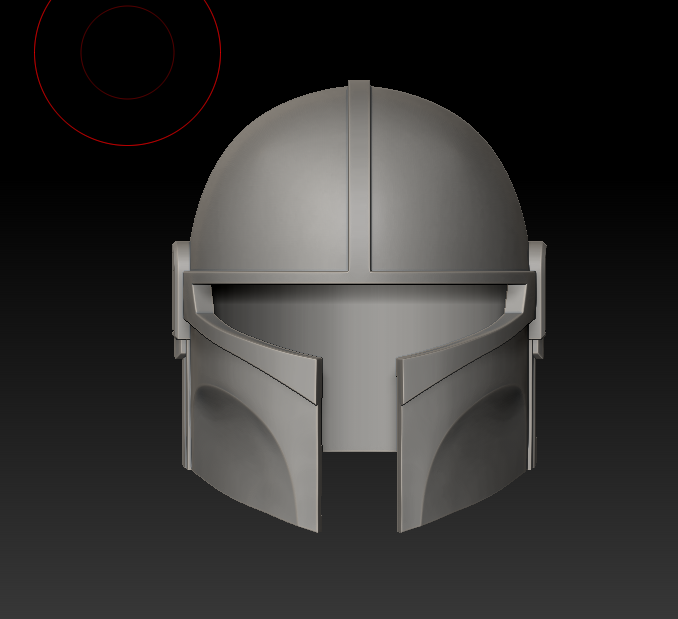Click the vertical ridge on the helmet dome

[359, 170]
